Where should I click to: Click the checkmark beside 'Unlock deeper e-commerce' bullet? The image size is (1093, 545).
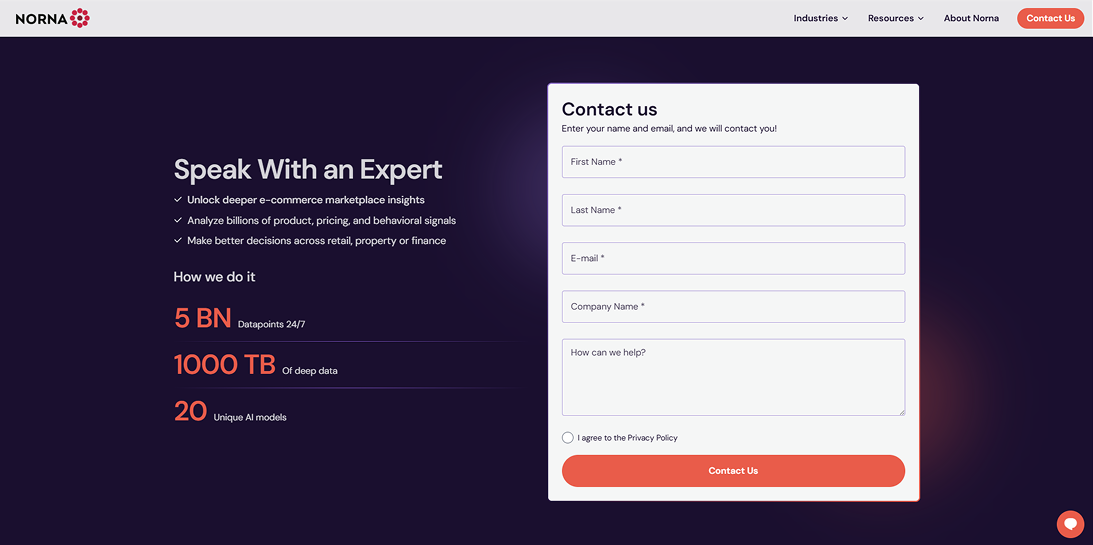[178, 200]
